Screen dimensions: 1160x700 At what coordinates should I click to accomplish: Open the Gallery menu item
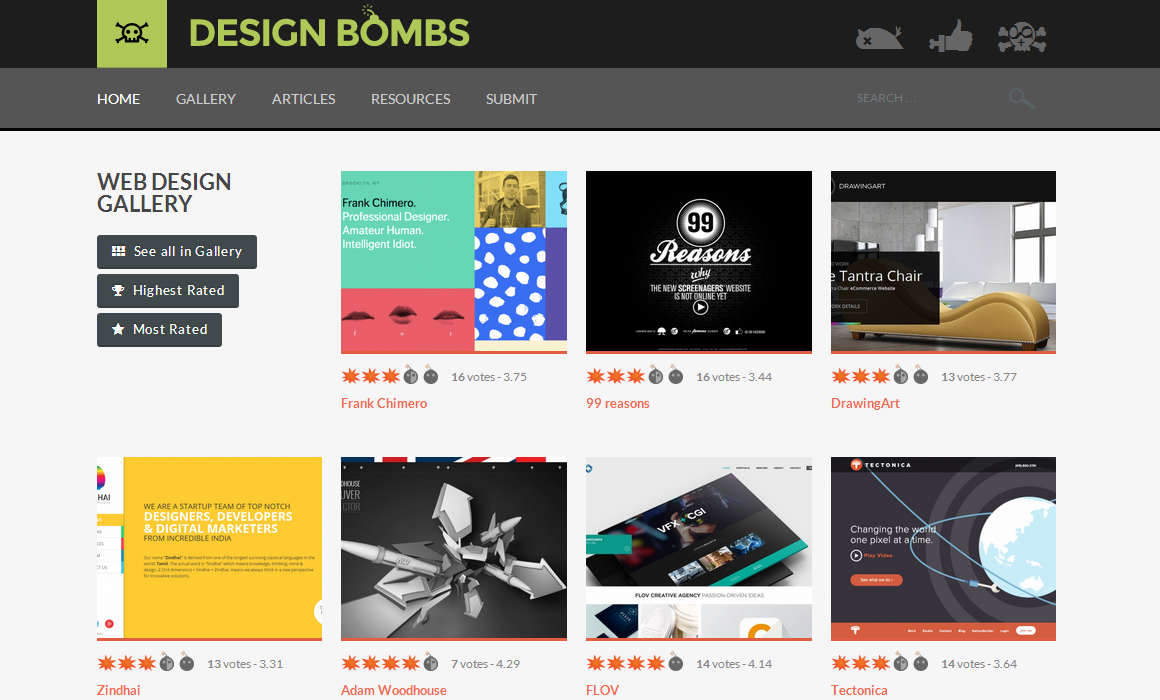click(x=206, y=99)
